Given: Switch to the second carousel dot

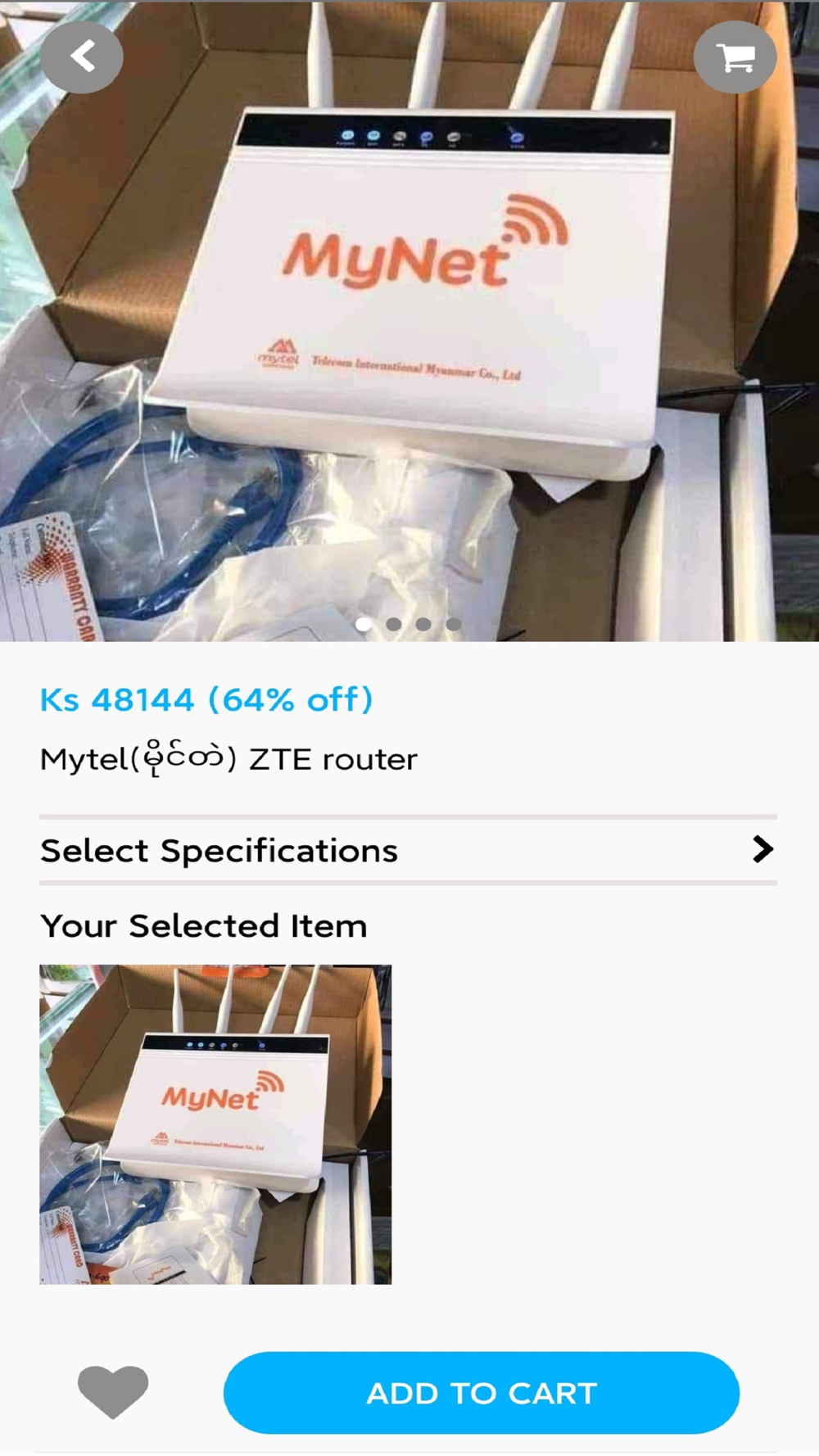Looking at the screenshot, I should pyautogui.click(x=394, y=624).
